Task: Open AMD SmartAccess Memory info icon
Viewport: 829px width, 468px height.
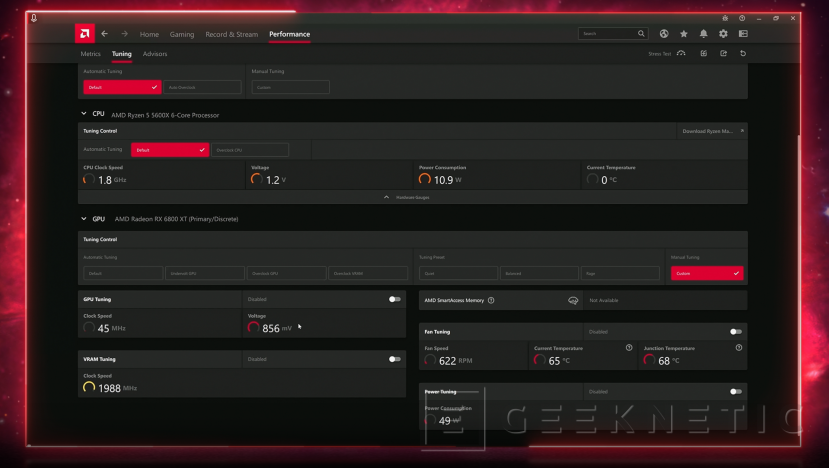Action: click(491, 300)
